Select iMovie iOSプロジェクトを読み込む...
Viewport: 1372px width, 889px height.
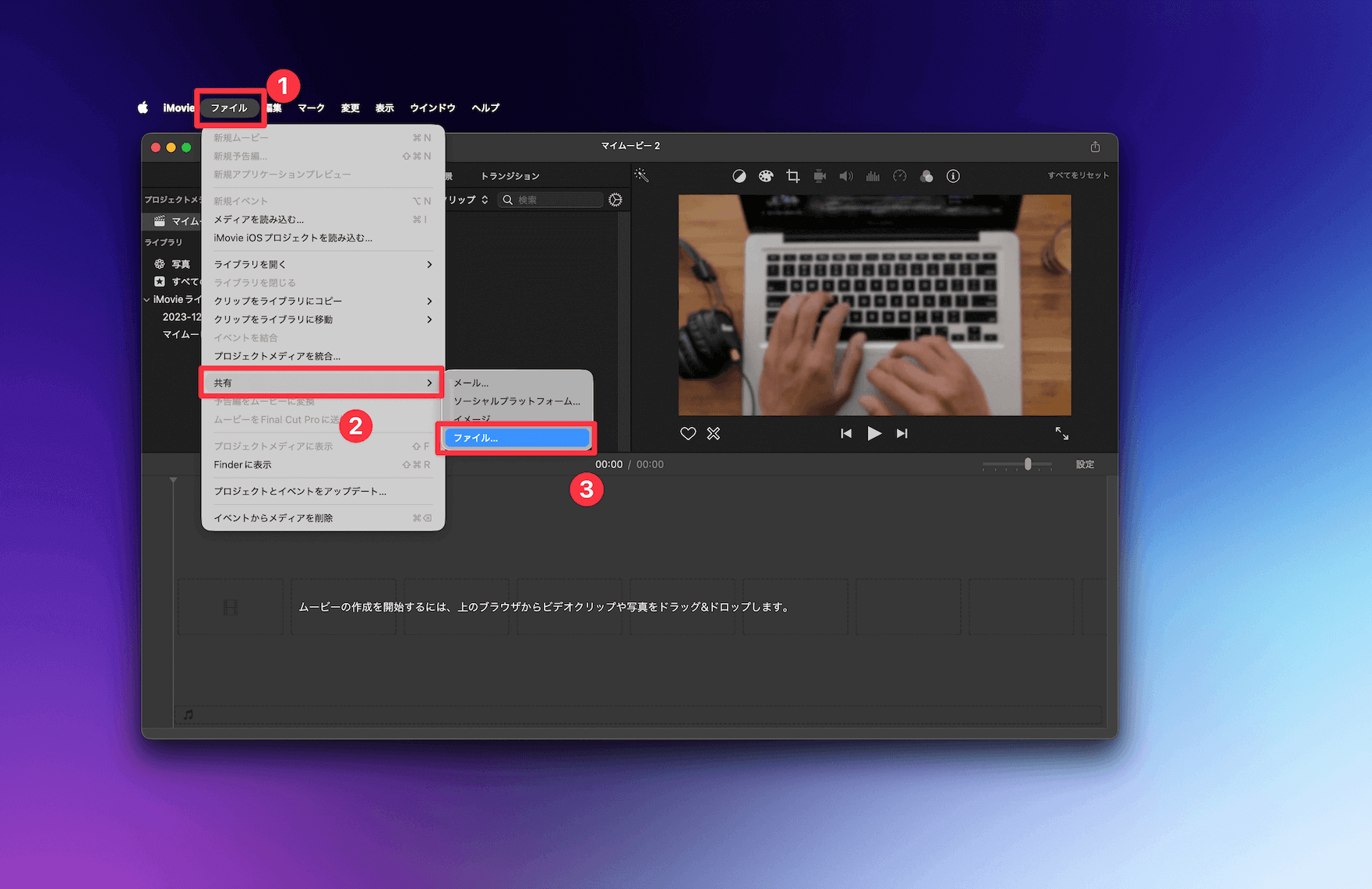pos(323,238)
